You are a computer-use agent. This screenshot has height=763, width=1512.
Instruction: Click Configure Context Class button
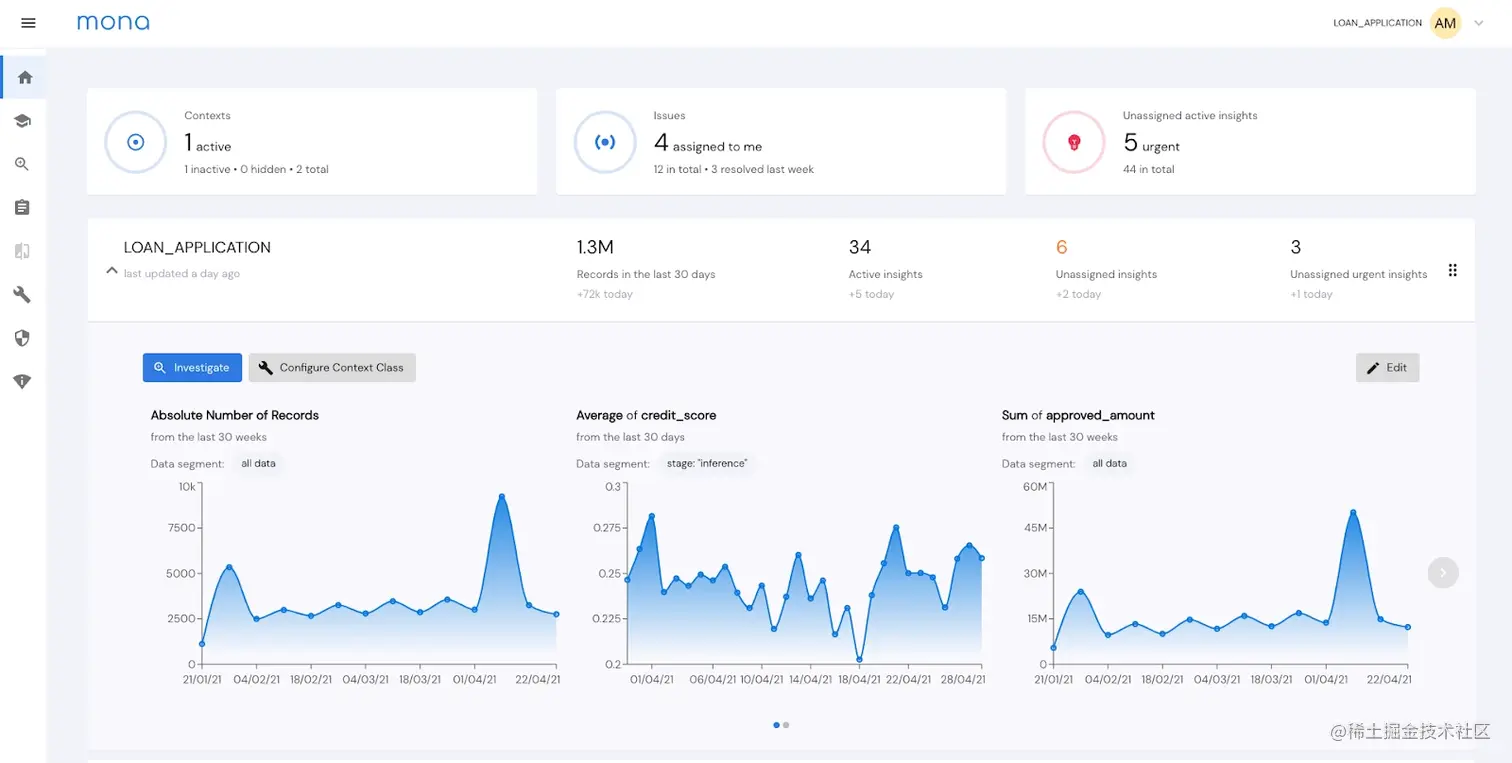[332, 367]
